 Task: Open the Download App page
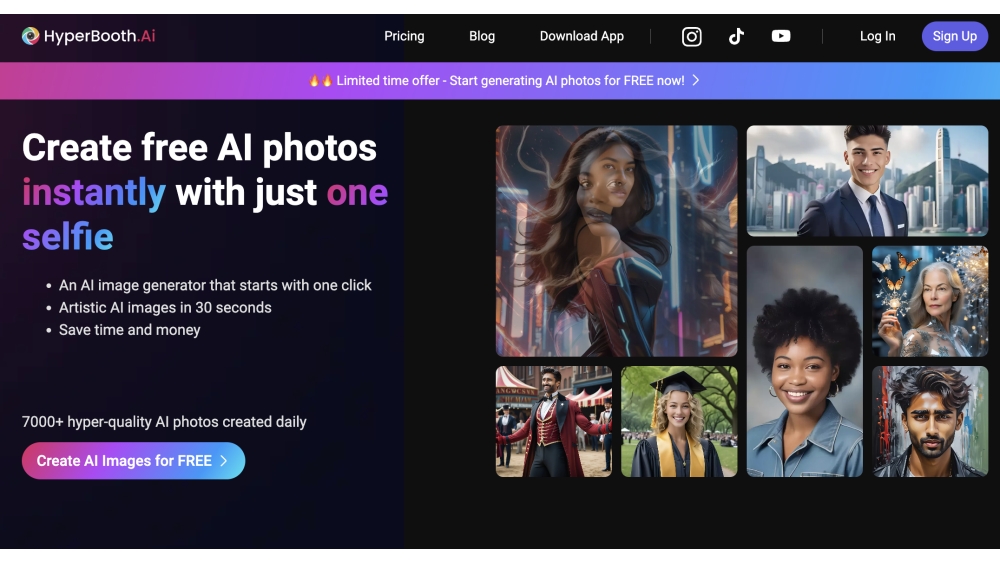[581, 36]
